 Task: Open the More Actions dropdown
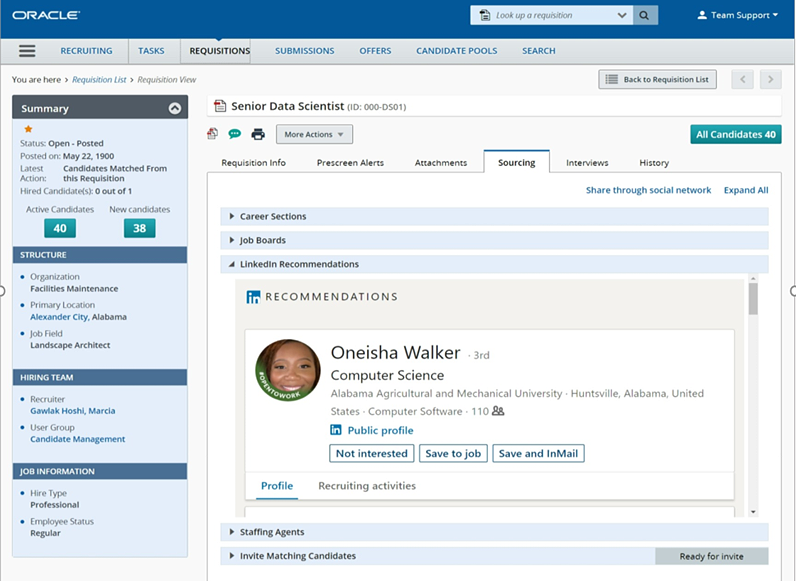tap(314, 134)
